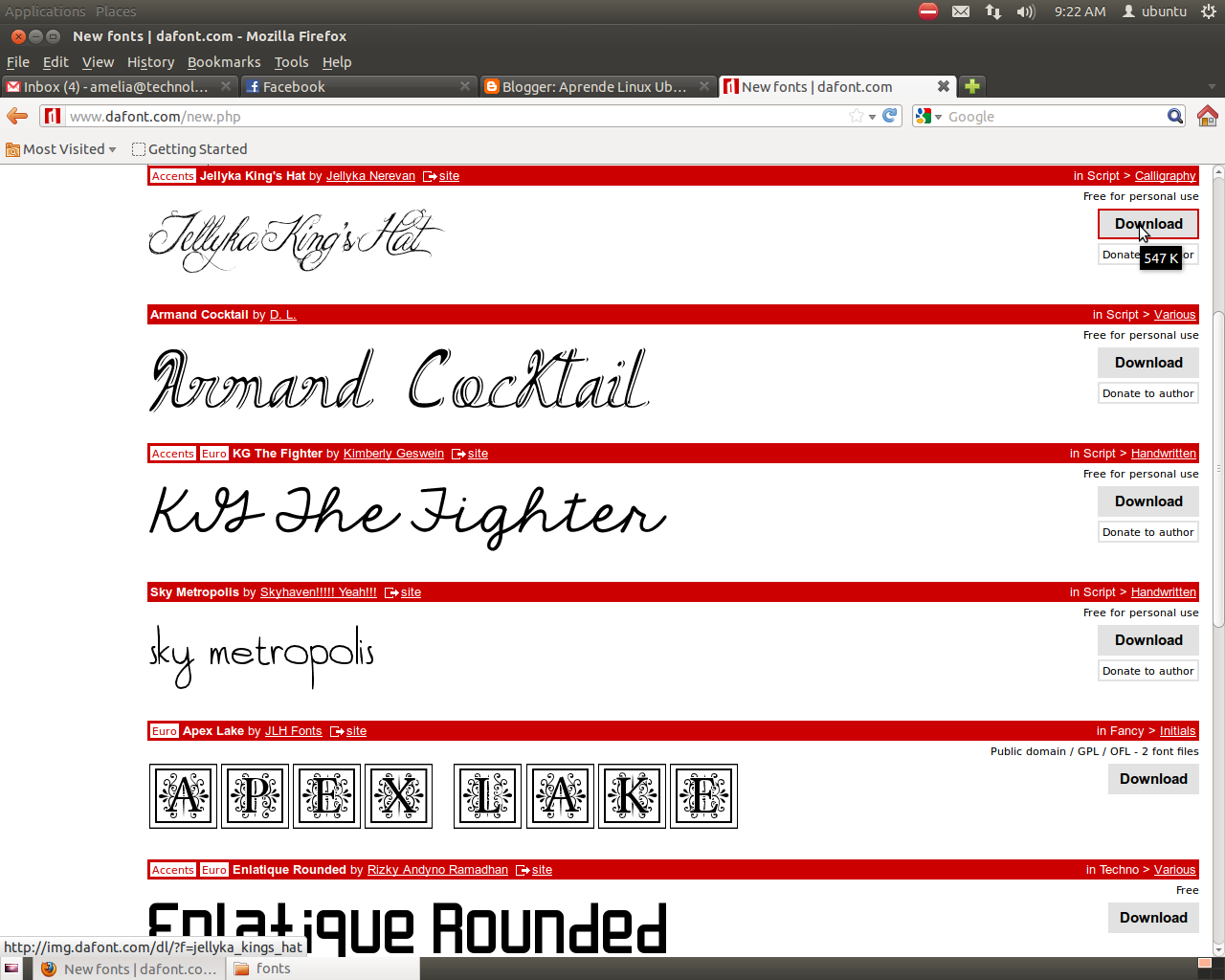The width and height of the screenshot is (1225, 980).
Task: Click the search magnifier icon
Action: tap(1175, 116)
